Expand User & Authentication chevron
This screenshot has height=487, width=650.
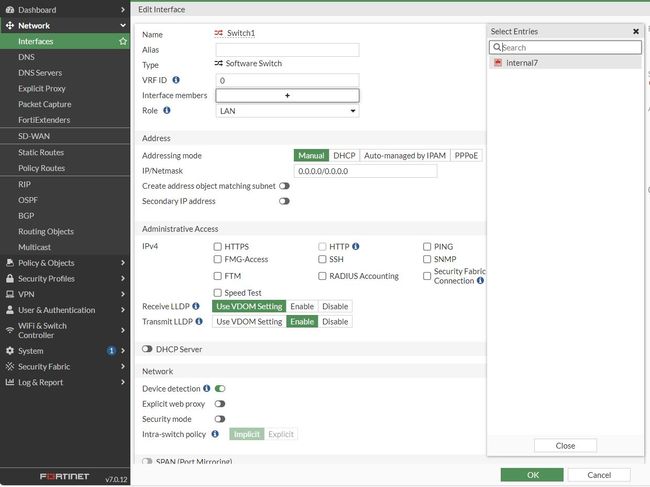click(123, 310)
